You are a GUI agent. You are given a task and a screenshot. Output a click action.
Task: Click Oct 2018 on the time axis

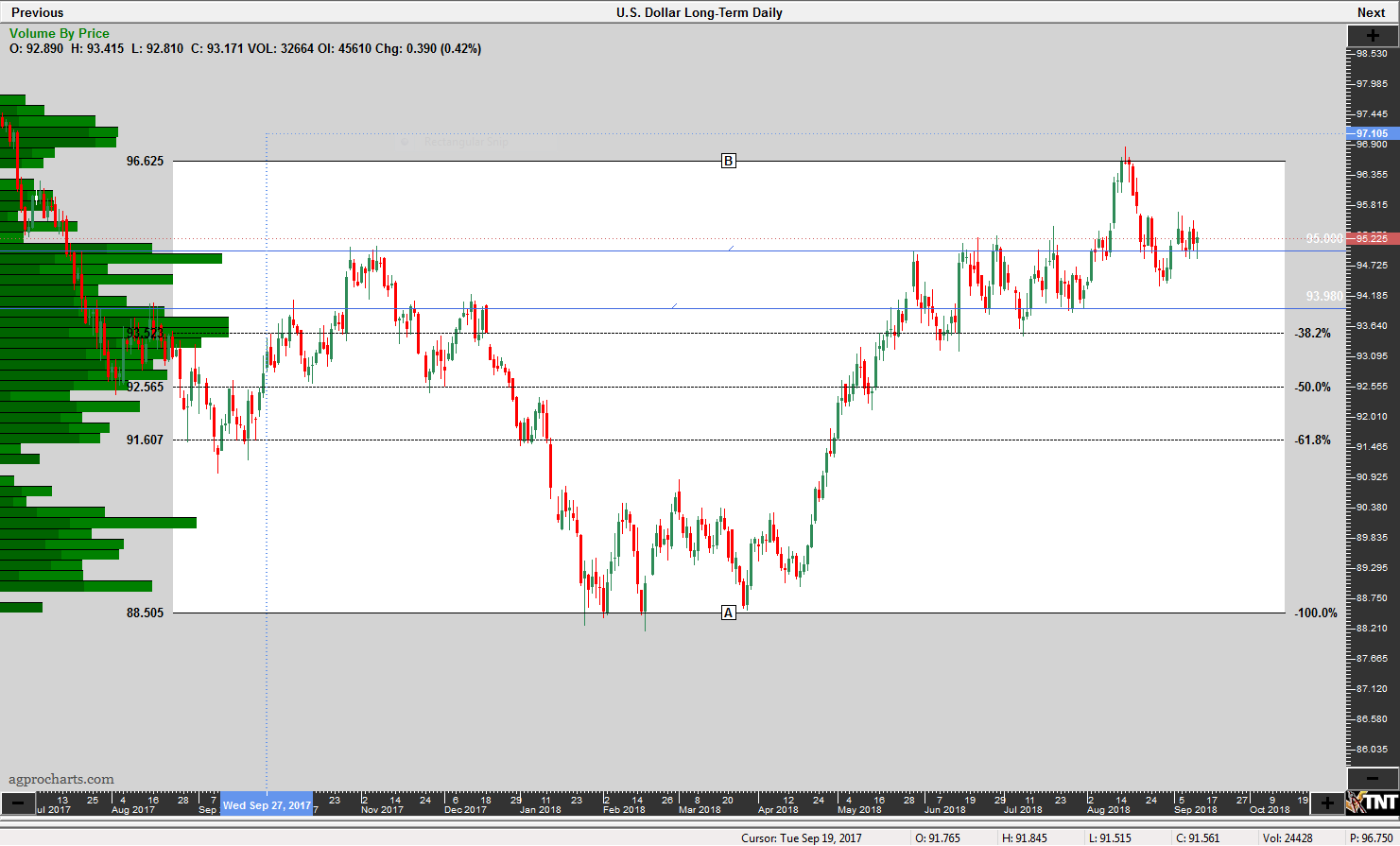tap(1270, 810)
